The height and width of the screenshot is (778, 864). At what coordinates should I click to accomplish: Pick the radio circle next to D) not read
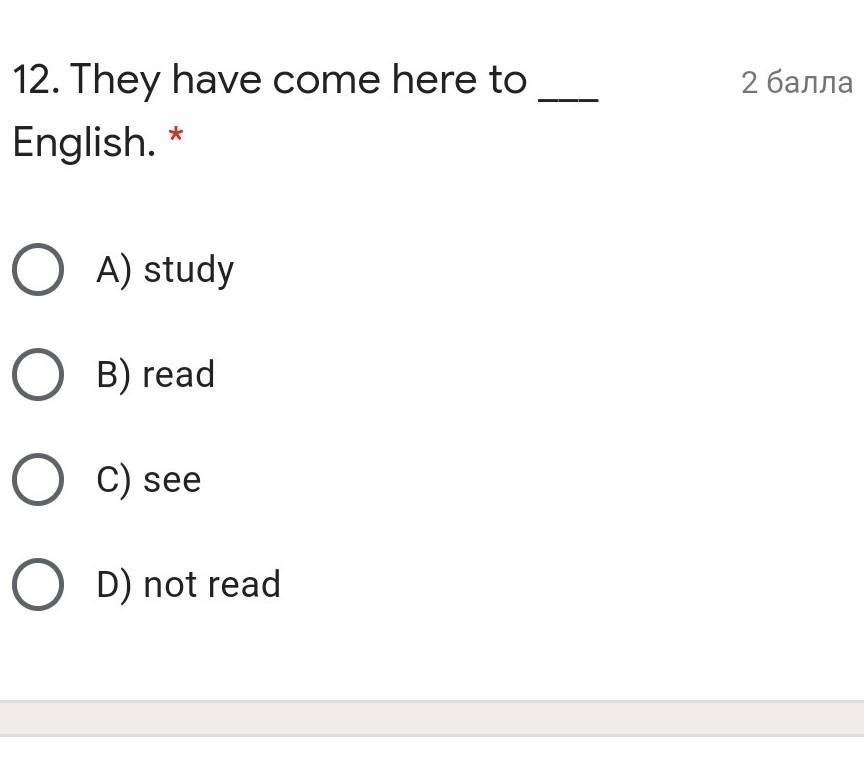(38, 584)
